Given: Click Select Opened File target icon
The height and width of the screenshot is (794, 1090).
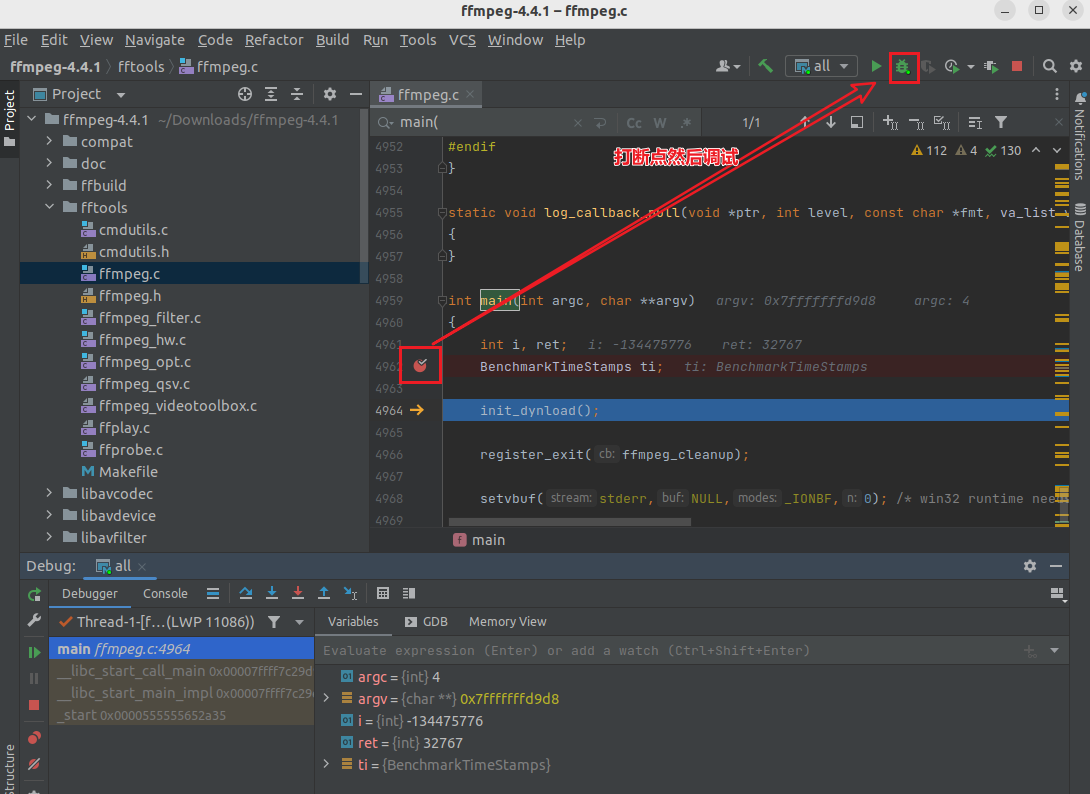Looking at the screenshot, I should pyautogui.click(x=245, y=94).
